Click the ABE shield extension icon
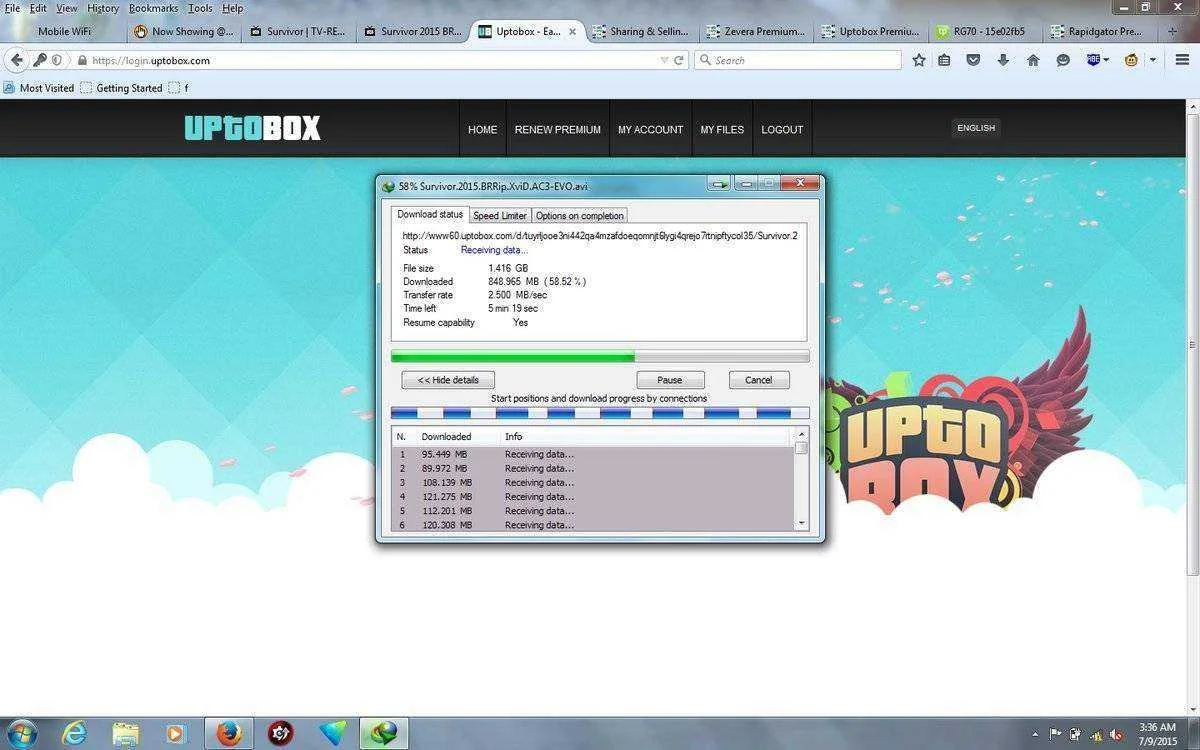 (x=1093, y=60)
